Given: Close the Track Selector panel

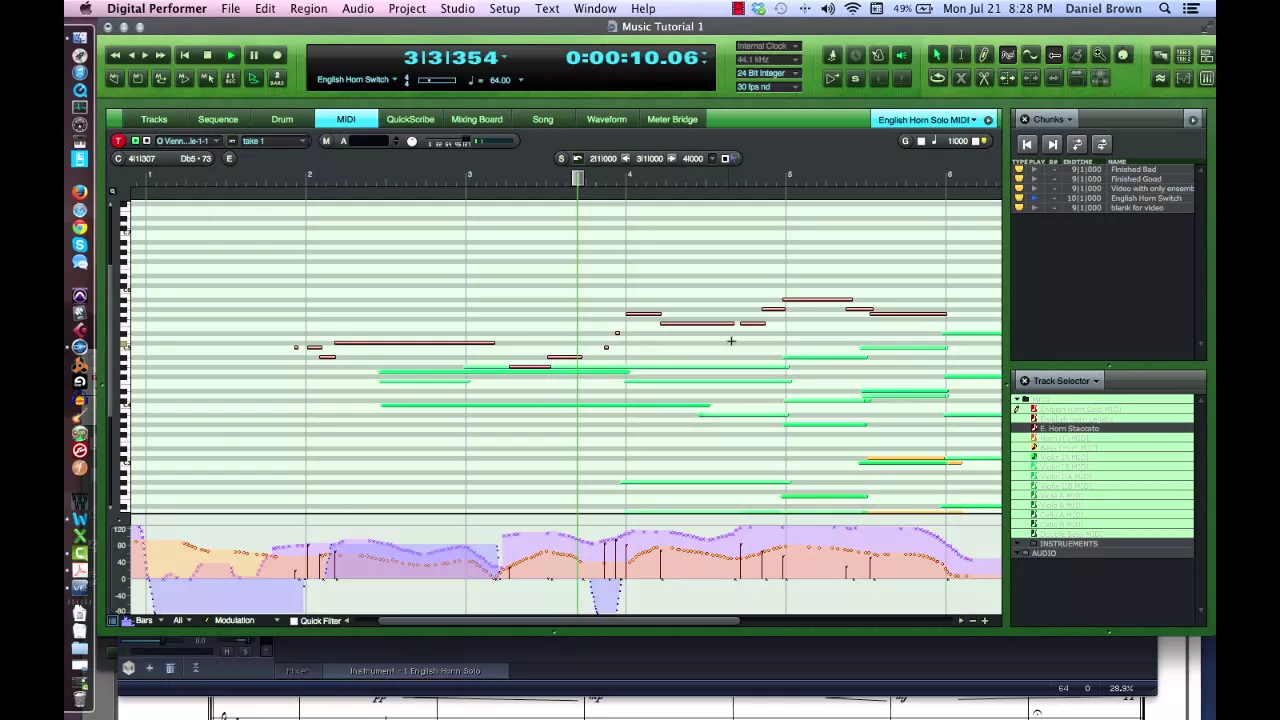Looking at the screenshot, I should click(1024, 381).
